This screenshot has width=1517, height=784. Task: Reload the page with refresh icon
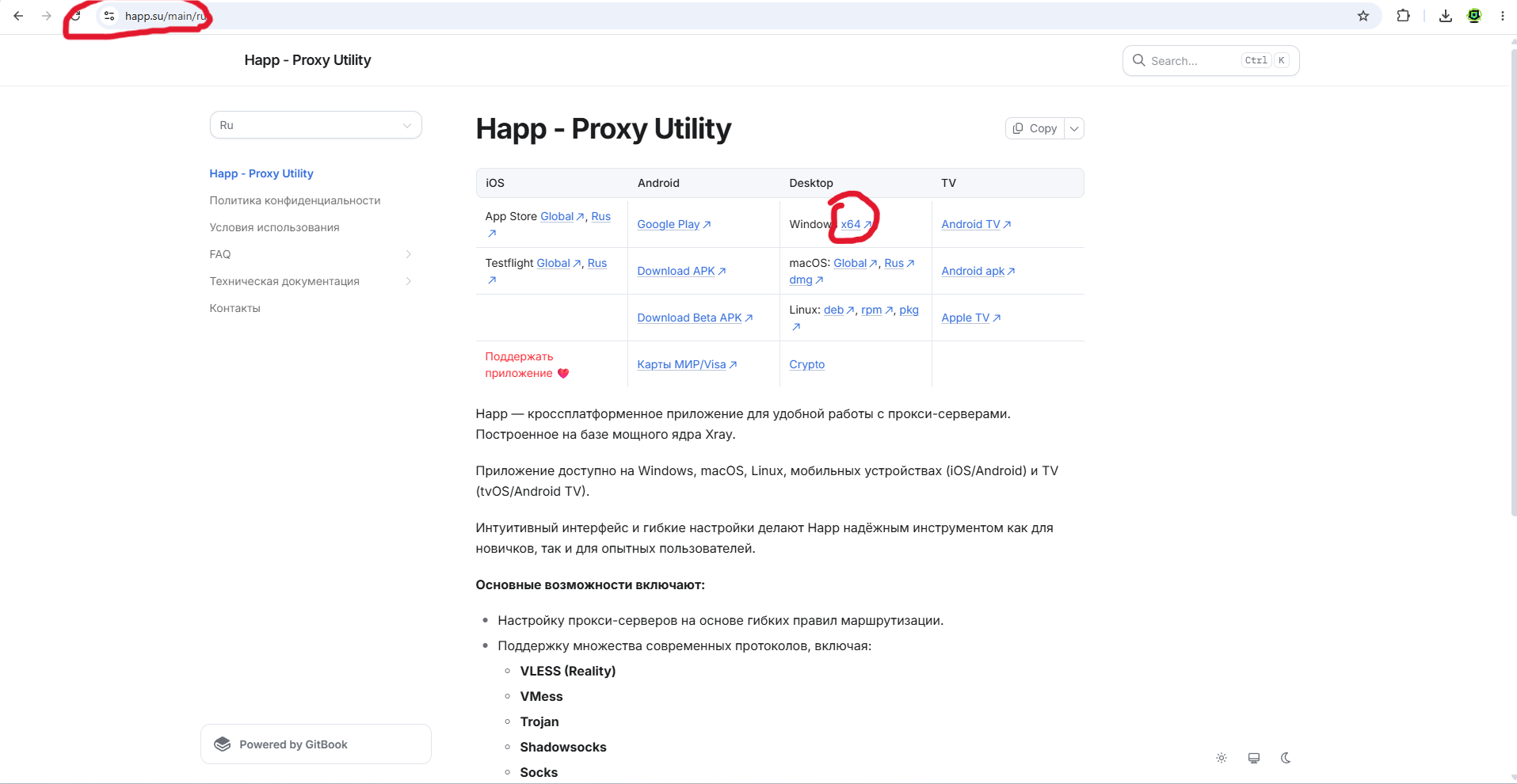pos(75,16)
